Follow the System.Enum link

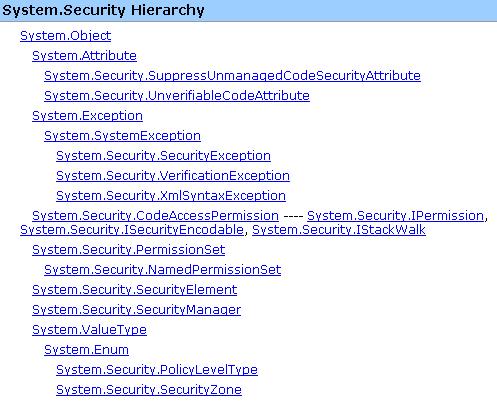pos(86,350)
